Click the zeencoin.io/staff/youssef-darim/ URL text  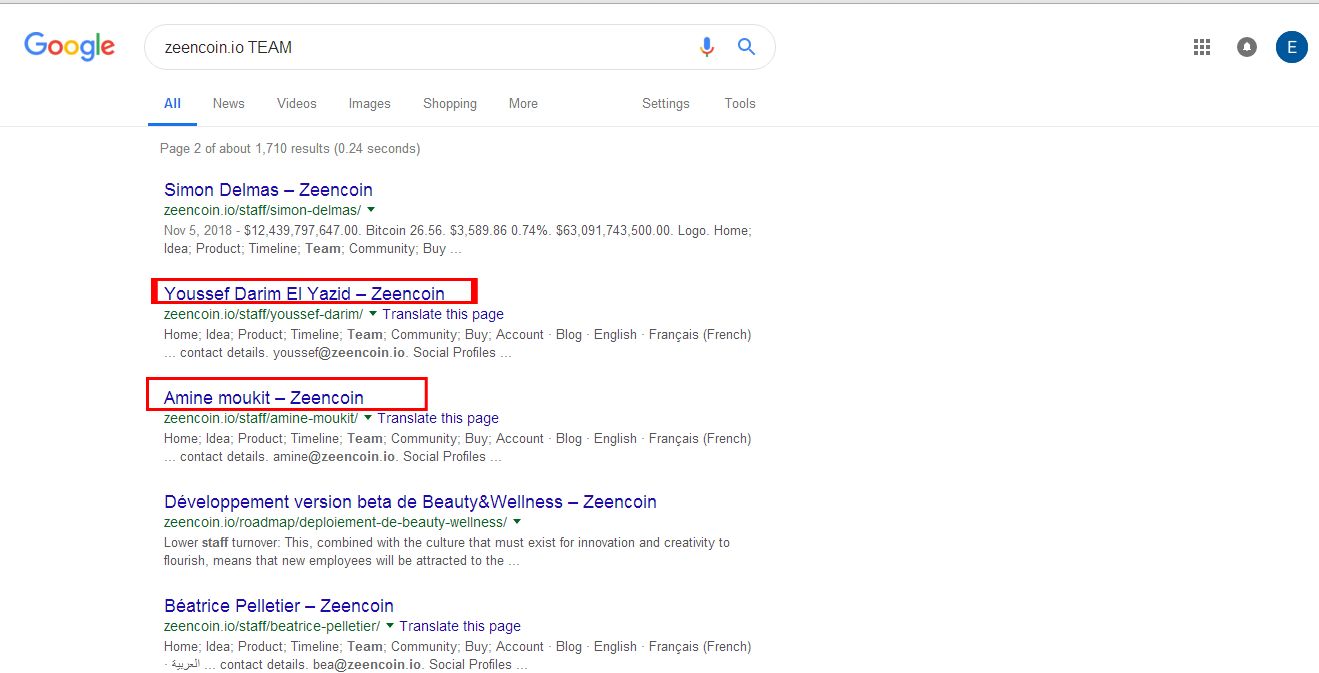point(263,314)
